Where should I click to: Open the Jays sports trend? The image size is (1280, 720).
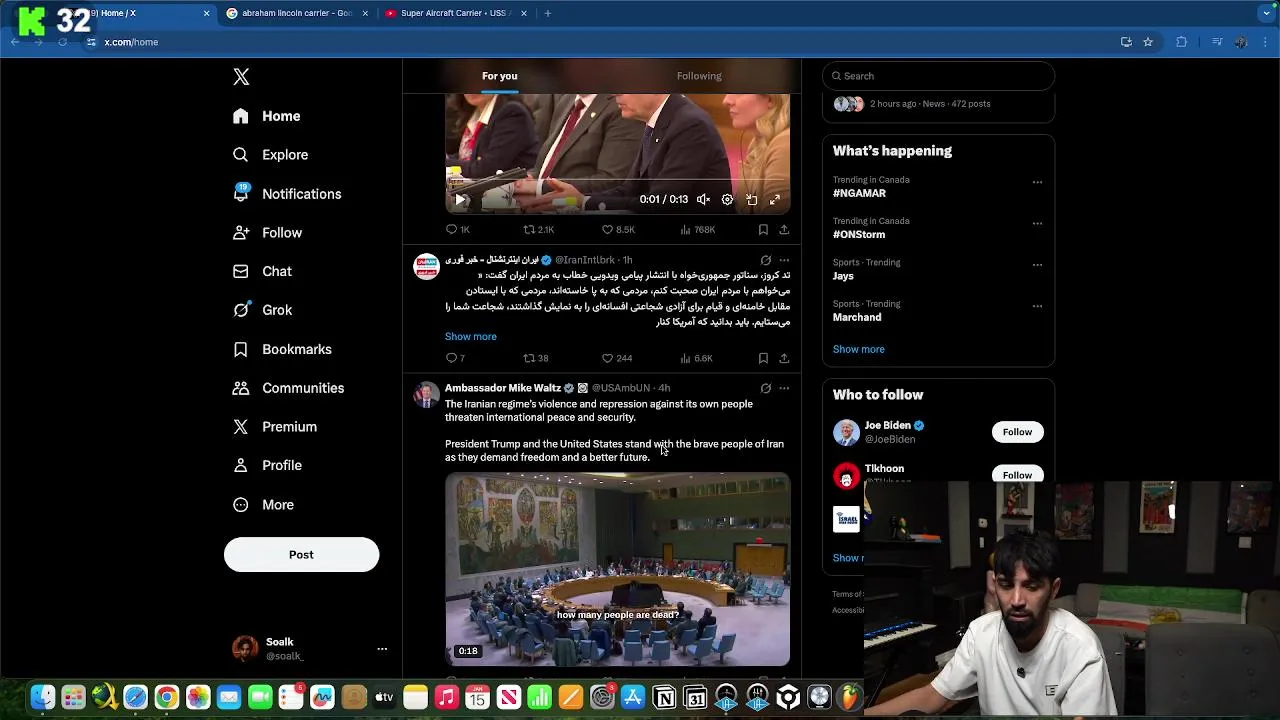pos(843,276)
